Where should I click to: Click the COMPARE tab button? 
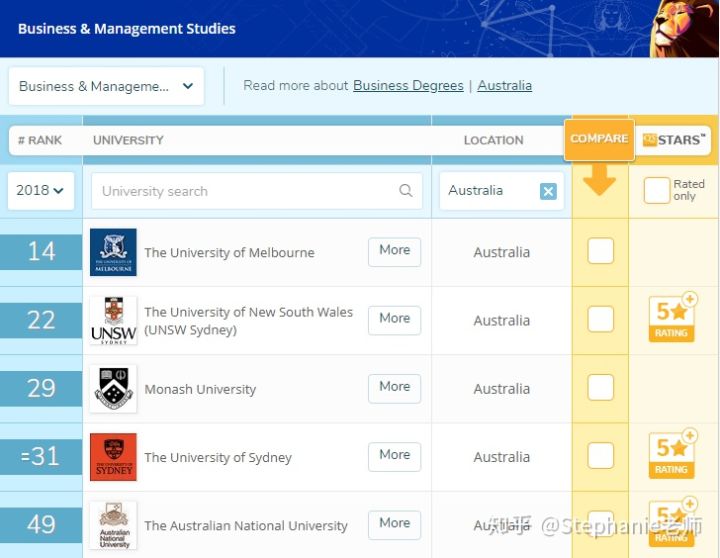[599, 139]
